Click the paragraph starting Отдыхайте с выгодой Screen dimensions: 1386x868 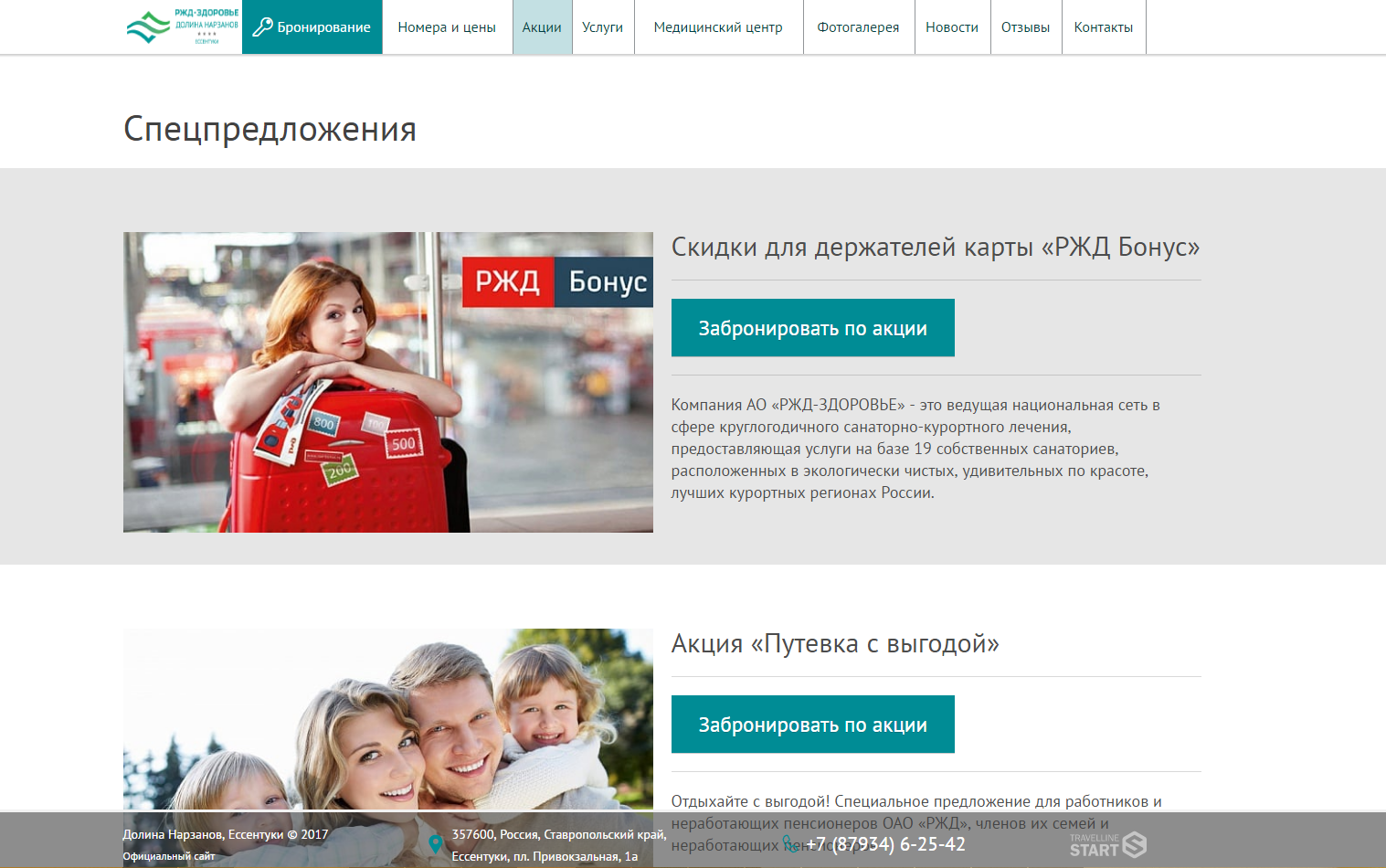pos(916,823)
